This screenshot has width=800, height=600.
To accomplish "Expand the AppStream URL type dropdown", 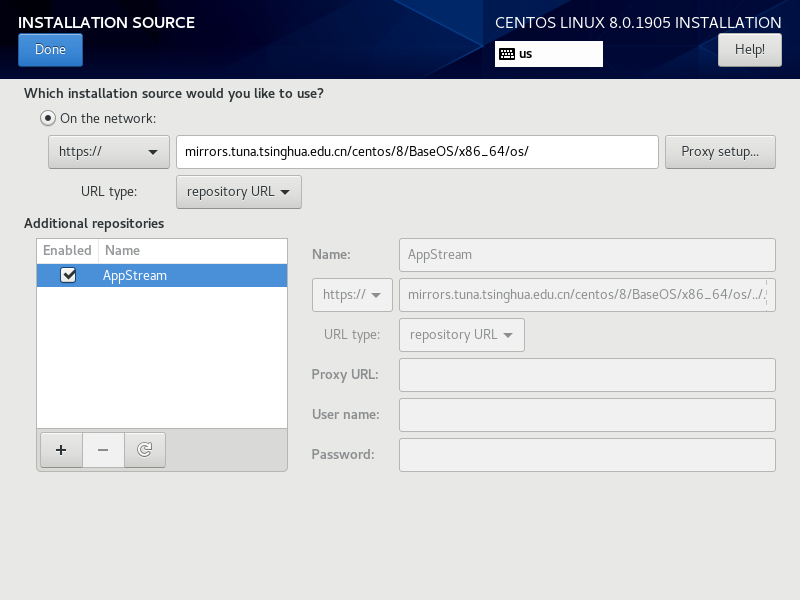I will (x=462, y=335).
